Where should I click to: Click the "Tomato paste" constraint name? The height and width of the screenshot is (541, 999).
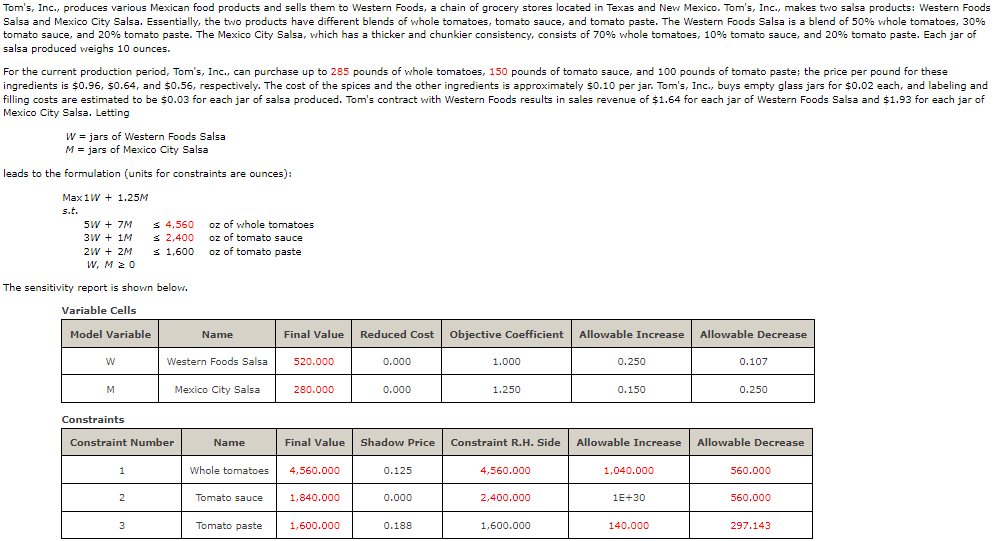point(229,525)
